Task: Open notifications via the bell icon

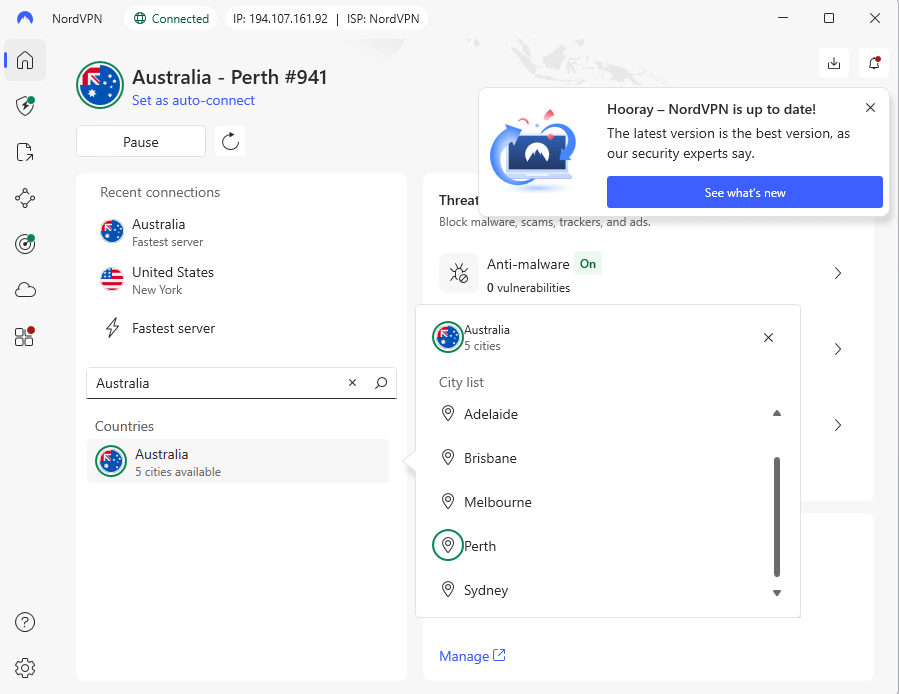Action: tap(873, 62)
